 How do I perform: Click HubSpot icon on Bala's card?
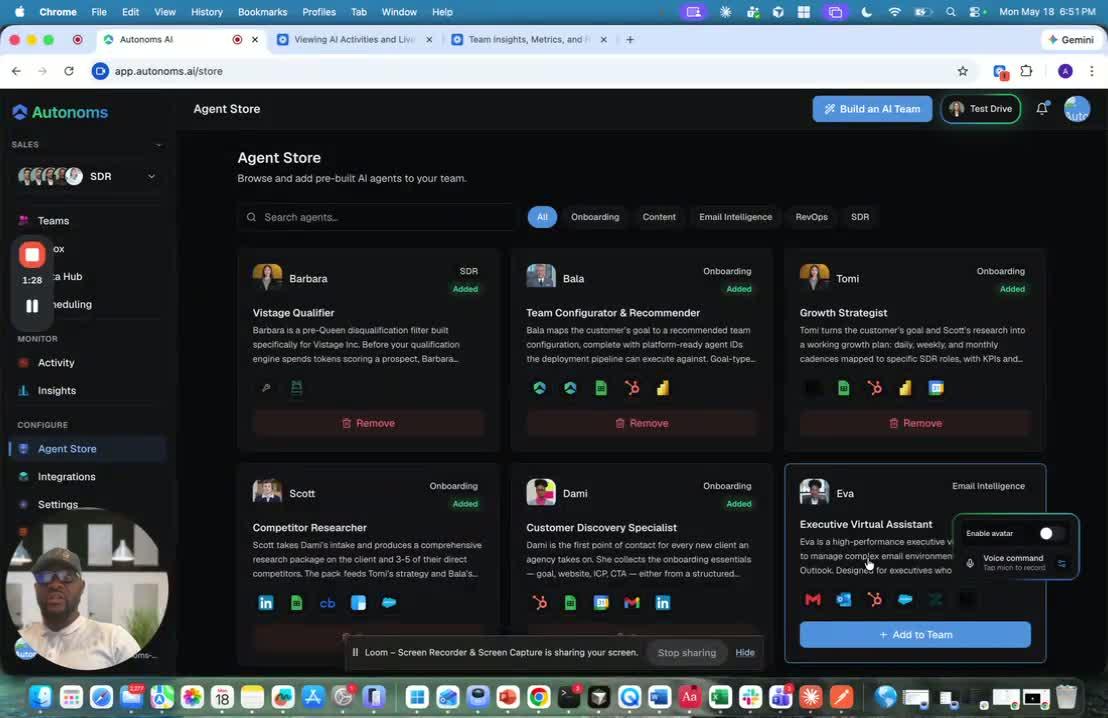click(632, 387)
